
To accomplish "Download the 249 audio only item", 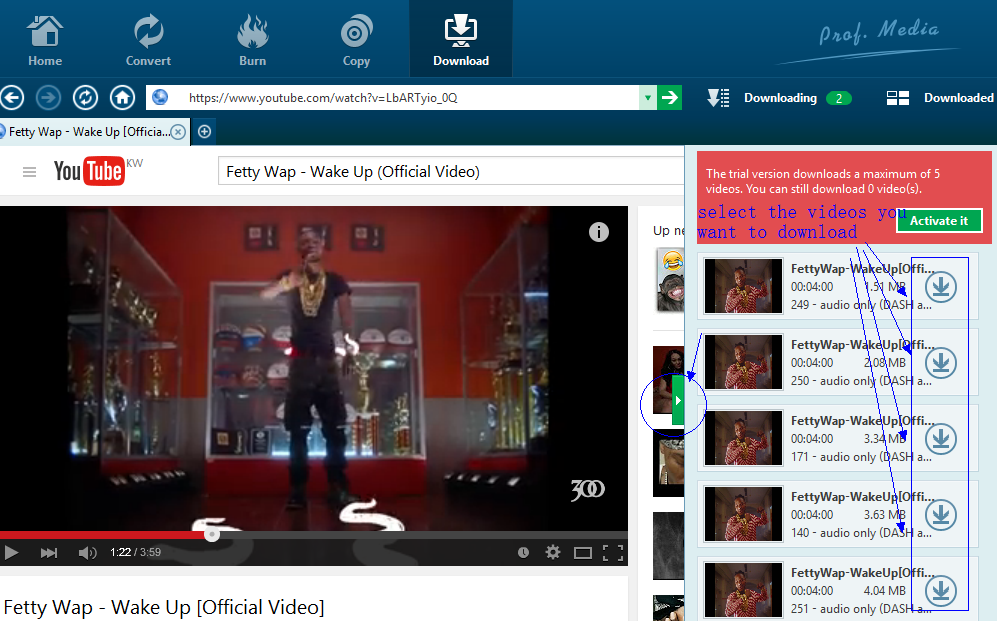I will [x=941, y=287].
